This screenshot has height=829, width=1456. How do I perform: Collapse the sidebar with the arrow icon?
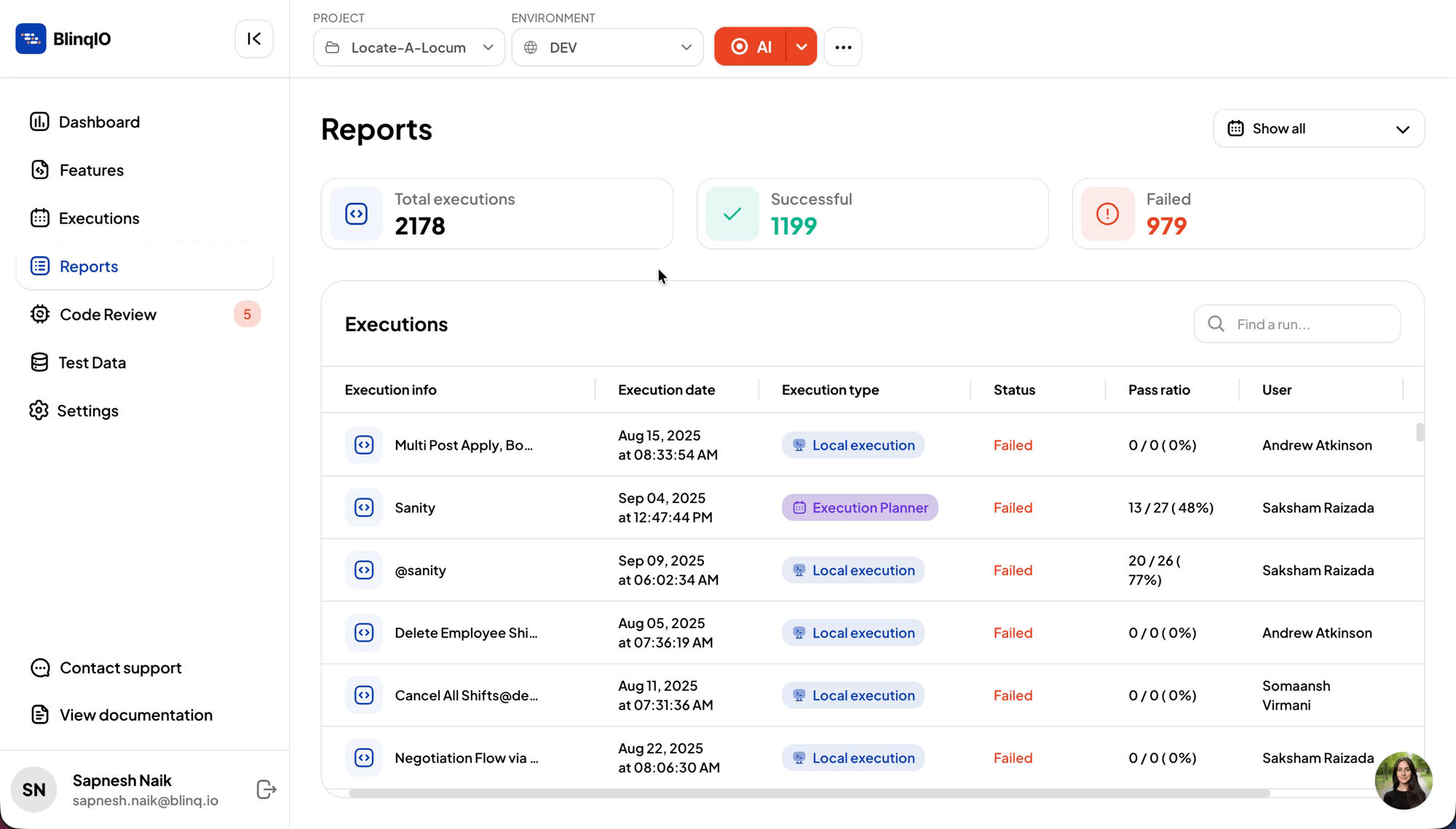click(253, 39)
